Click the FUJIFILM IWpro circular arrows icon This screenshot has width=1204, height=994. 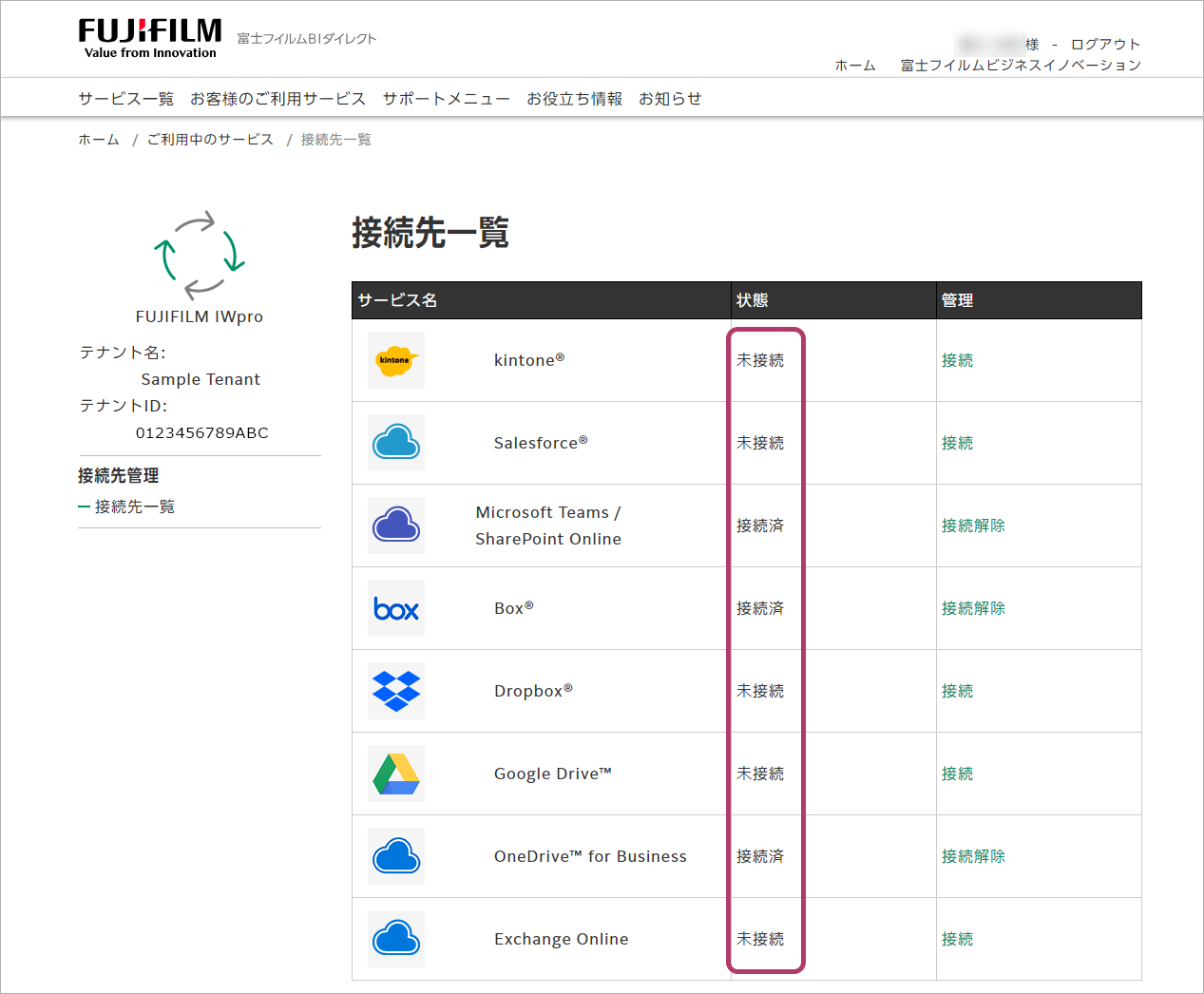pos(200,255)
